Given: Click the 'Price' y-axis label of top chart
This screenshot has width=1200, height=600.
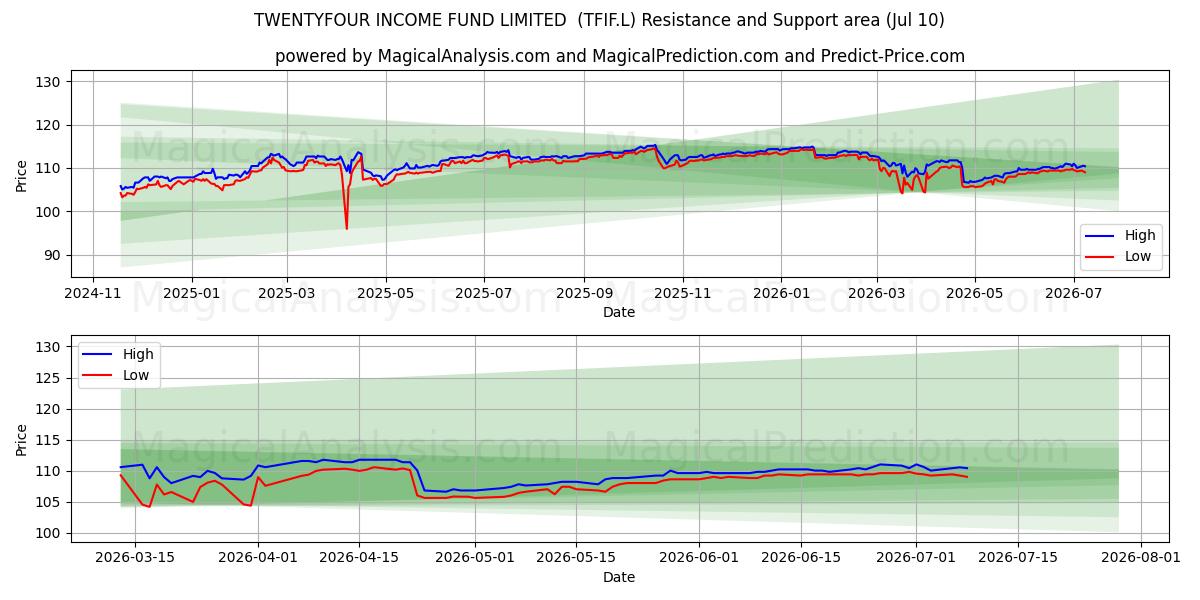Looking at the screenshot, I should click(x=22, y=174).
